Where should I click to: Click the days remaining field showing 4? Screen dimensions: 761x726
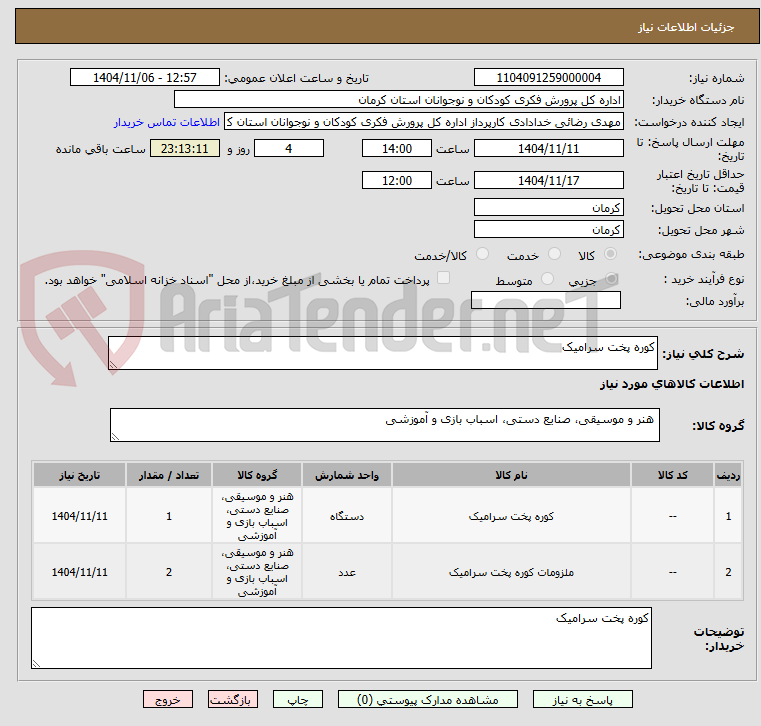(289, 148)
